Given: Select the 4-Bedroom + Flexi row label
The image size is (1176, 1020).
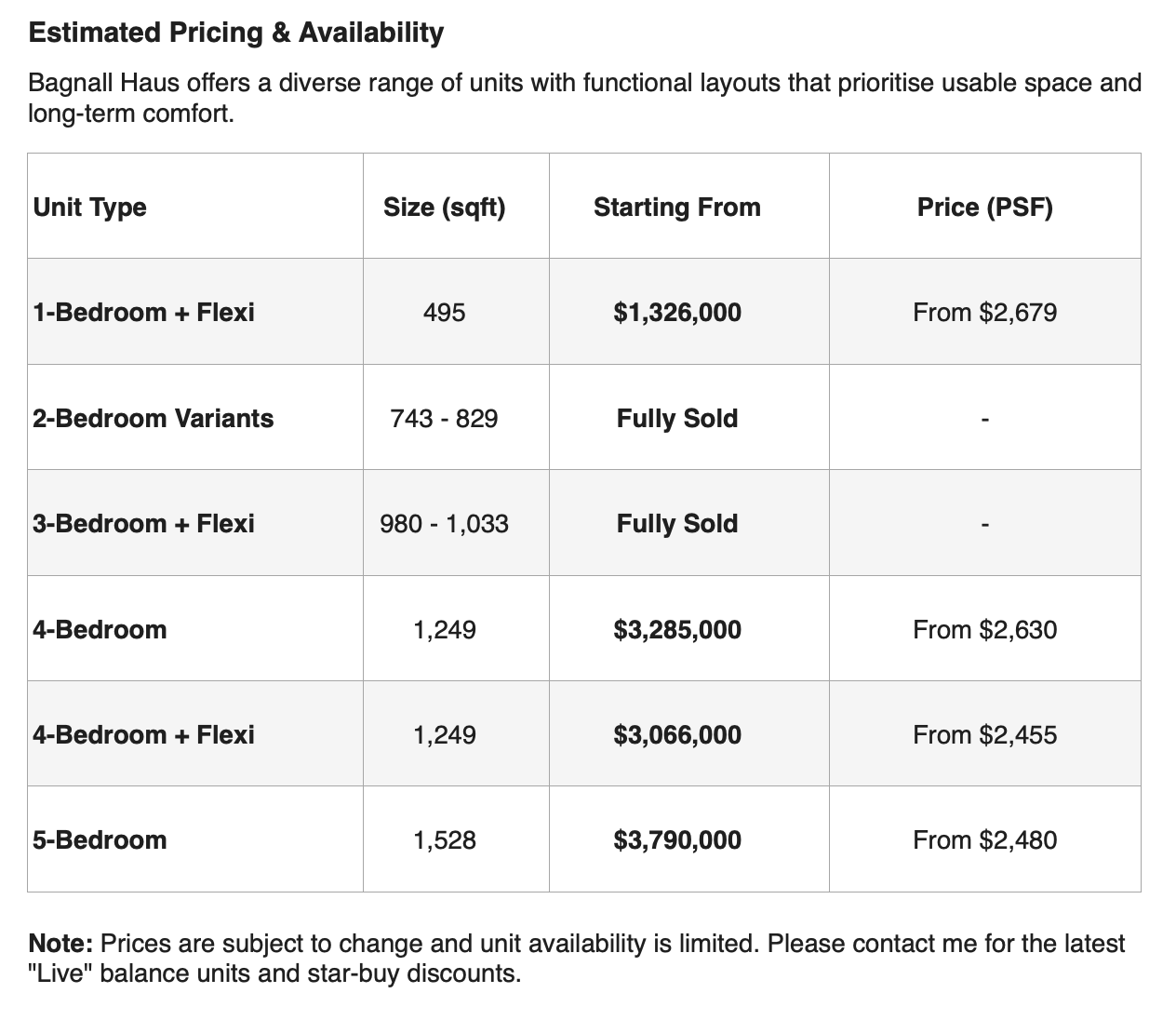Looking at the screenshot, I should click(x=143, y=734).
